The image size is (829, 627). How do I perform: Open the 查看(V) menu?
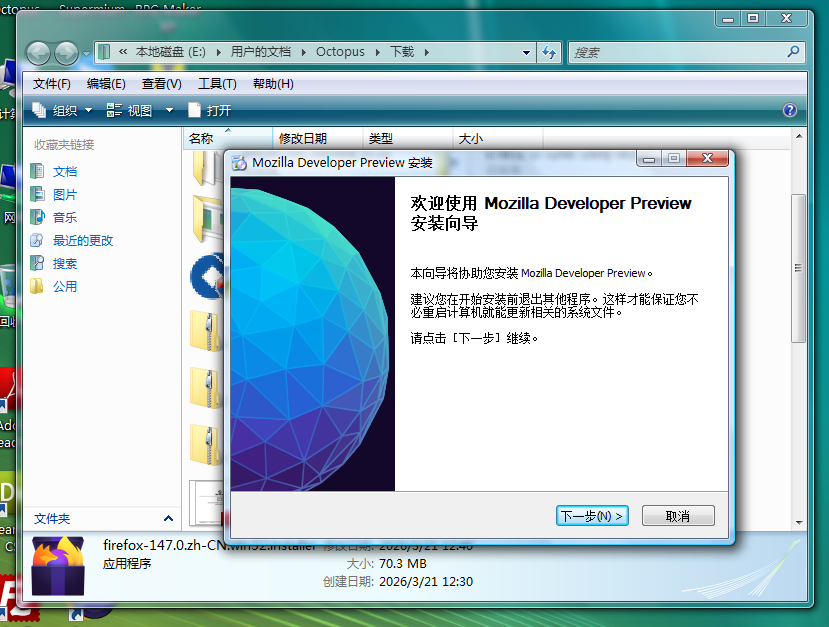pyautogui.click(x=161, y=84)
